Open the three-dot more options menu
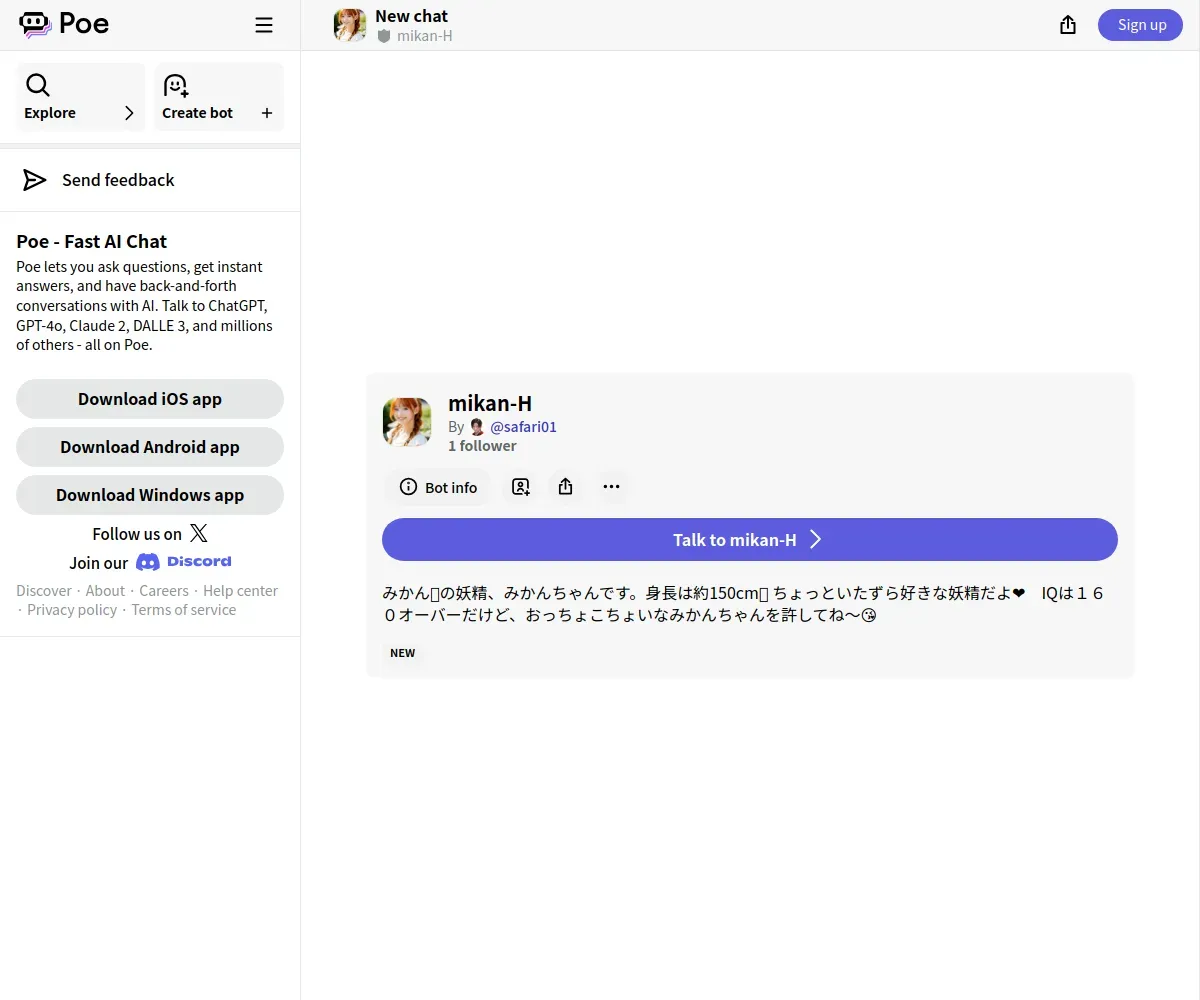The width and height of the screenshot is (1200, 1000). (611, 487)
